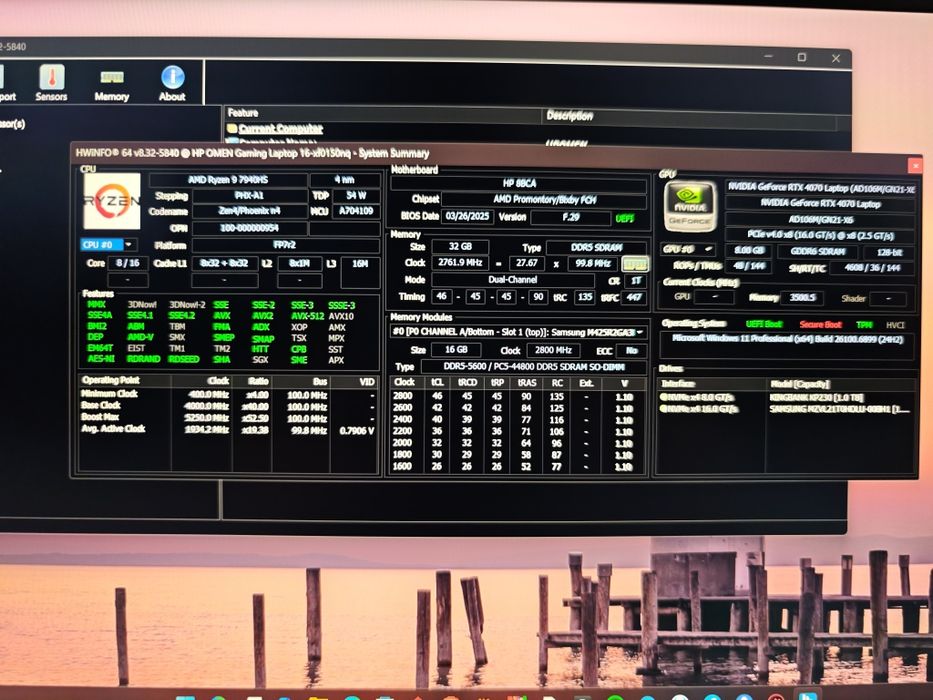
Task: Click the HP 8BCA motherboard field
Action: [x=519, y=184]
